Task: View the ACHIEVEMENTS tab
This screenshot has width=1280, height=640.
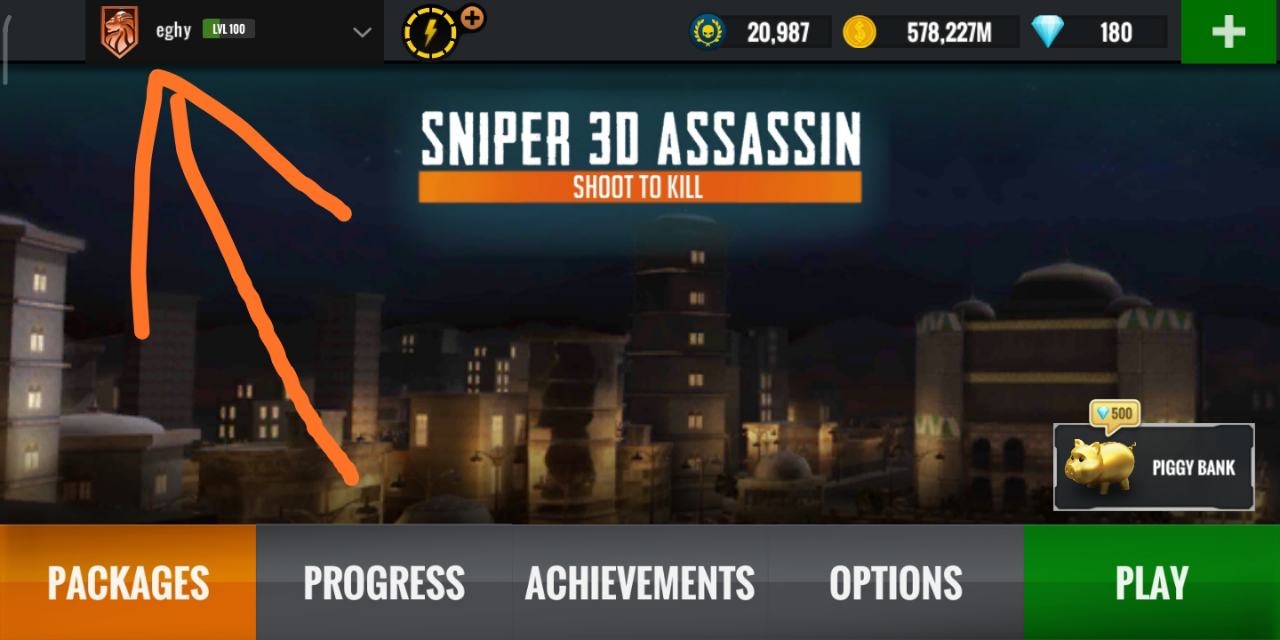Action: coord(640,583)
